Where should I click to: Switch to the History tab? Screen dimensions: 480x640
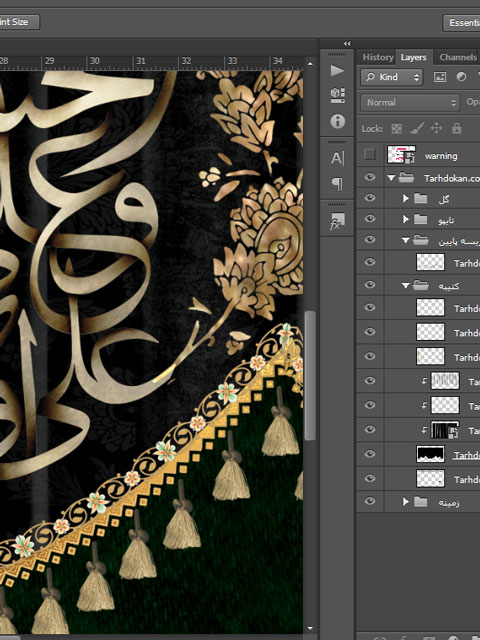[x=378, y=58]
